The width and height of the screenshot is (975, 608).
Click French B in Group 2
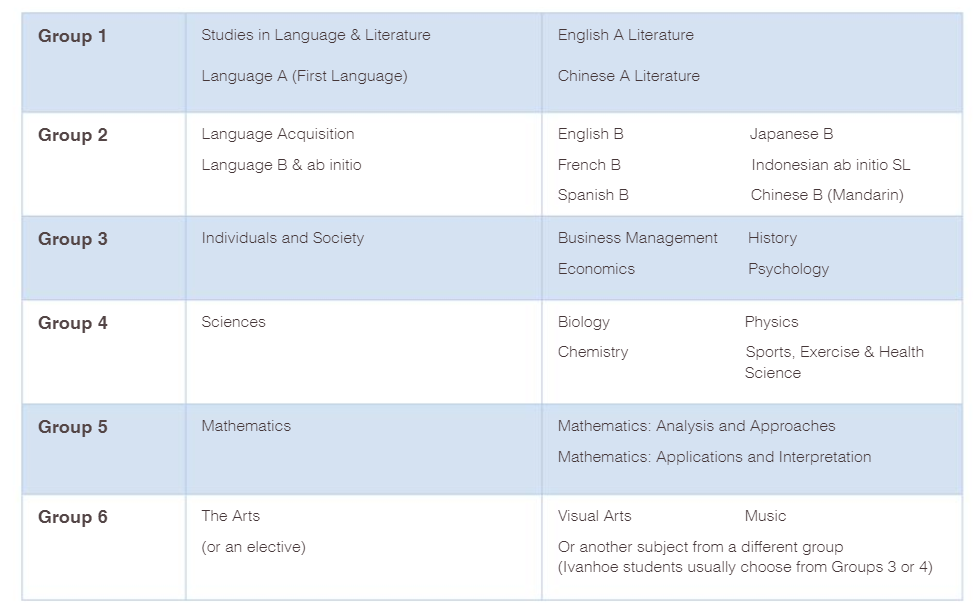pyautogui.click(x=589, y=165)
